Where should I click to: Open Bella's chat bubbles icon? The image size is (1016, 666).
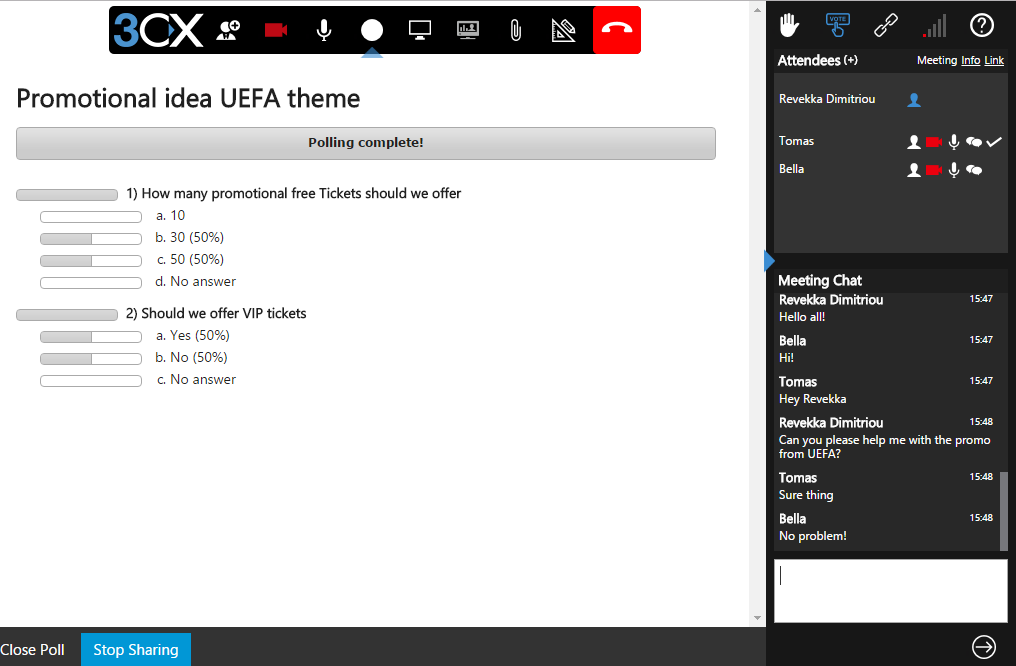[974, 170]
